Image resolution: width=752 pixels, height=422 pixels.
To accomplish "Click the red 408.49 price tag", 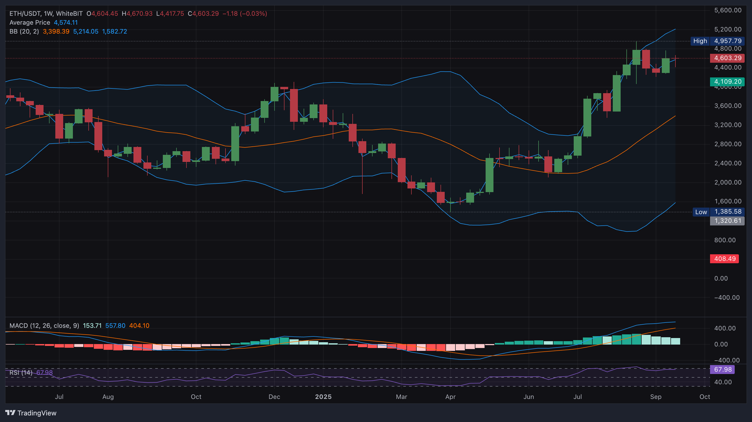I will [724, 259].
